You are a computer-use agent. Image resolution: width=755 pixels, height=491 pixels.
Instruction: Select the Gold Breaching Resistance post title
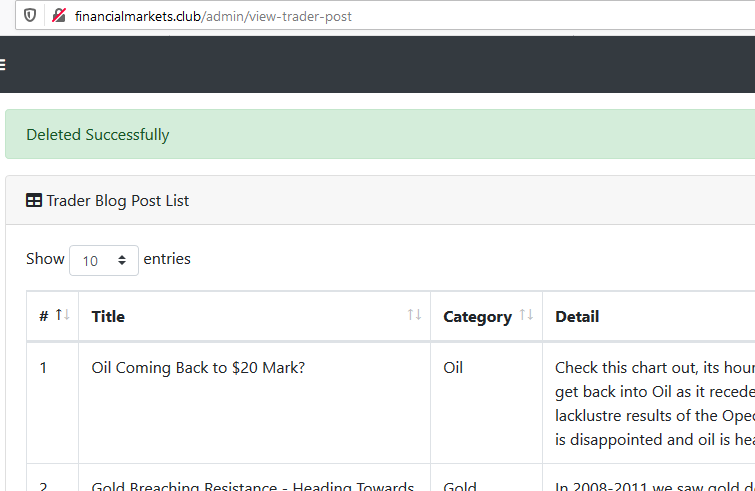(252, 486)
